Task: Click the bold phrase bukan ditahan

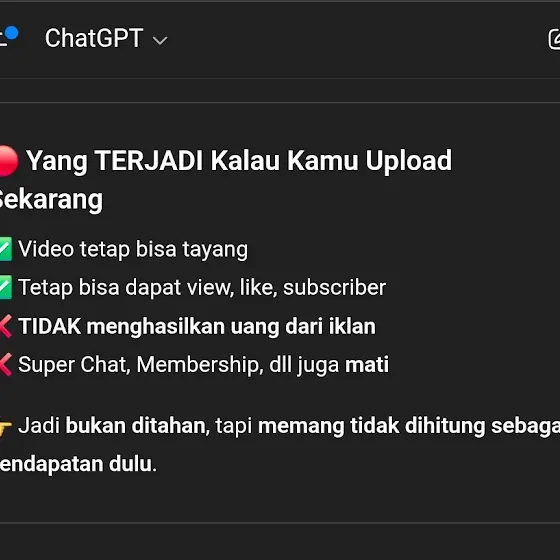Action: [x=137, y=426]
